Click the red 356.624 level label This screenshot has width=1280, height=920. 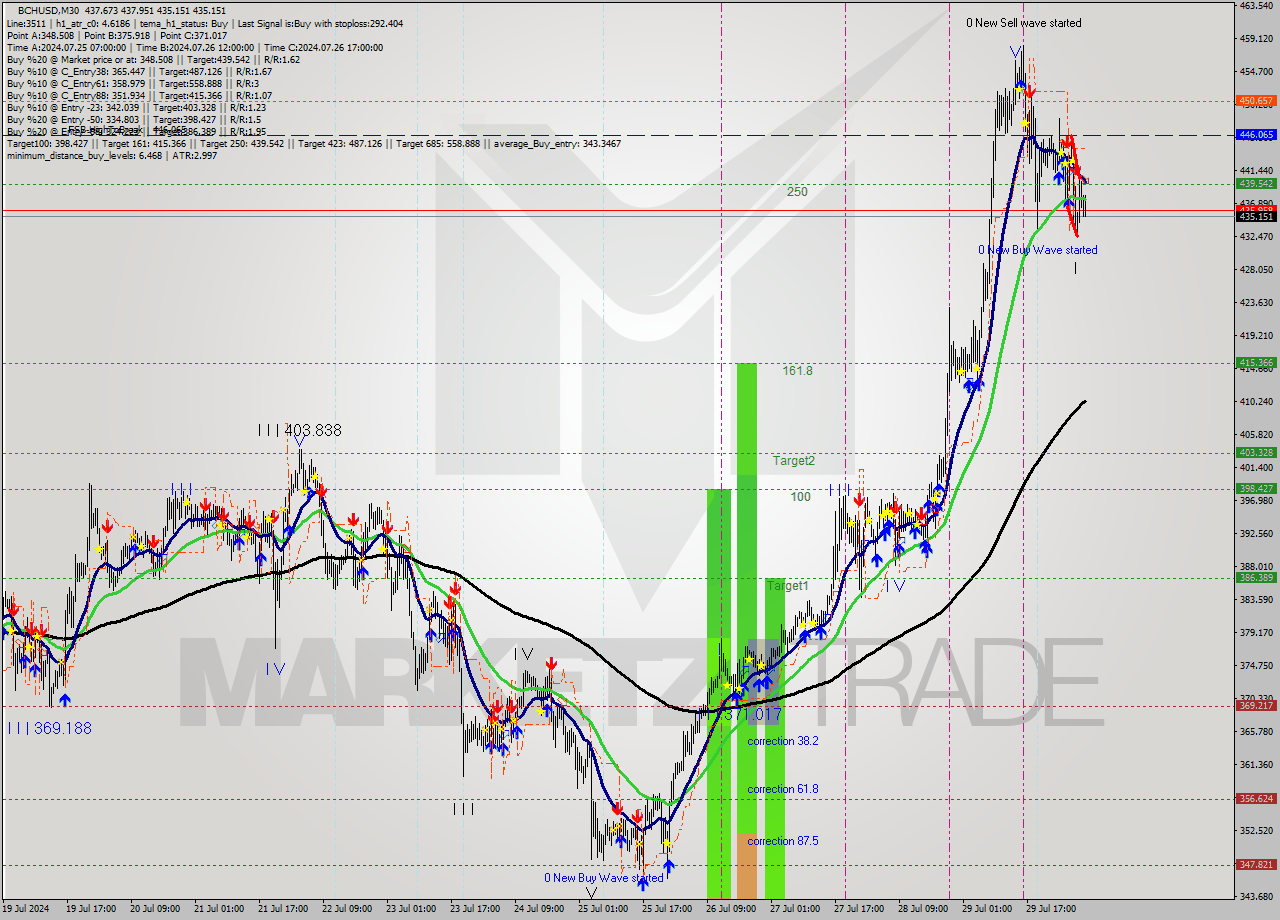pyautogui.click(x=1255, y=798)
